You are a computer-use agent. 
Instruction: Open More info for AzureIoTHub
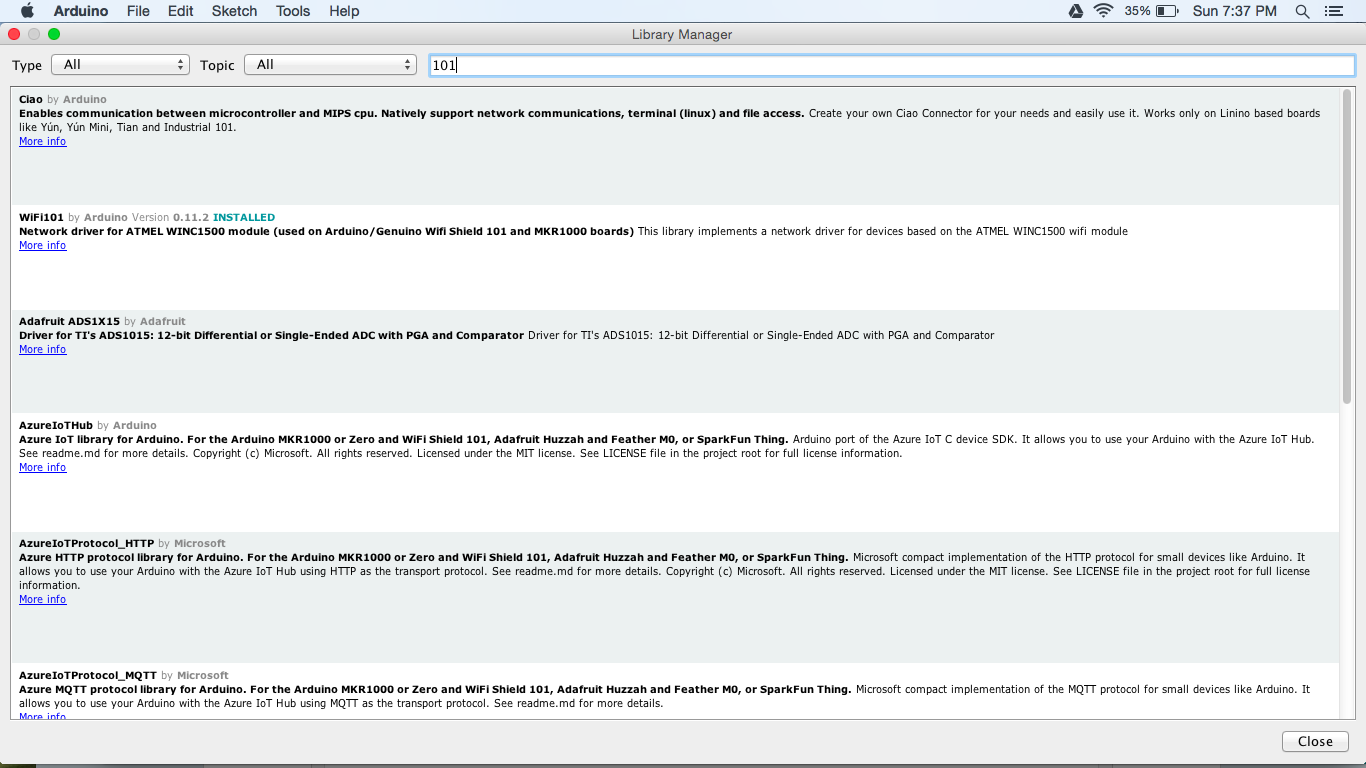pos(43,468)
